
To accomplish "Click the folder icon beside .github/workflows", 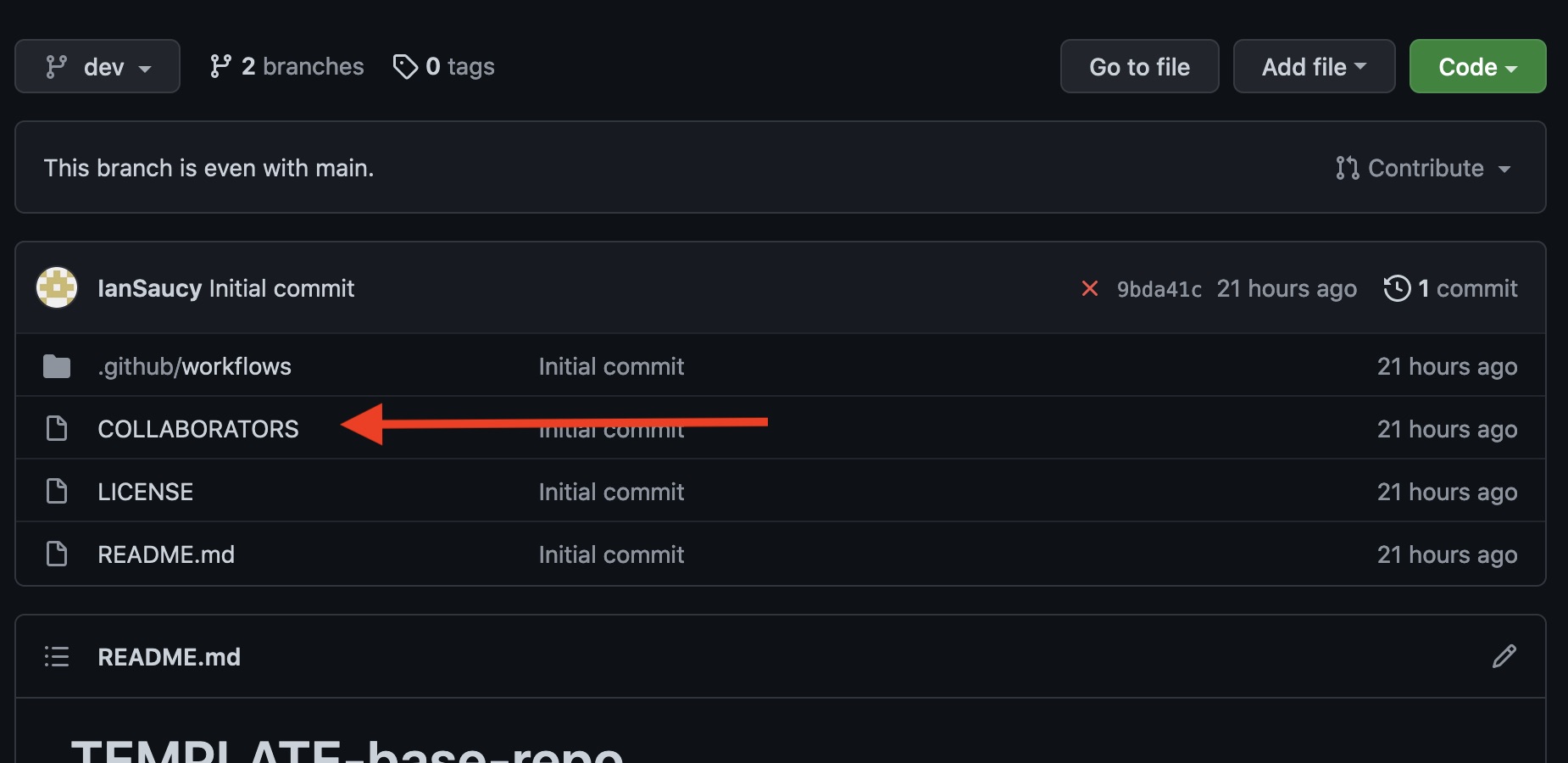I will point(56,365).
